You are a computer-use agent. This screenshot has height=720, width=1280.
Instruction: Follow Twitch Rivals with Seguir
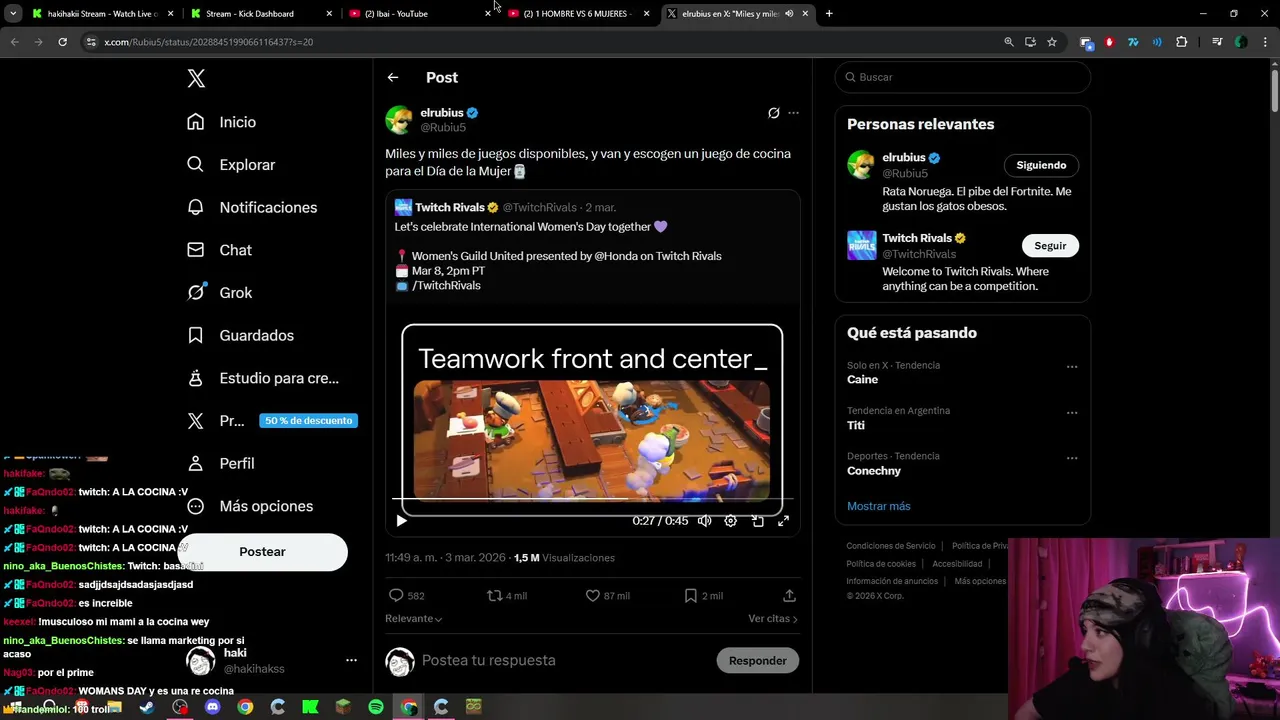(x=1050, y=246)
